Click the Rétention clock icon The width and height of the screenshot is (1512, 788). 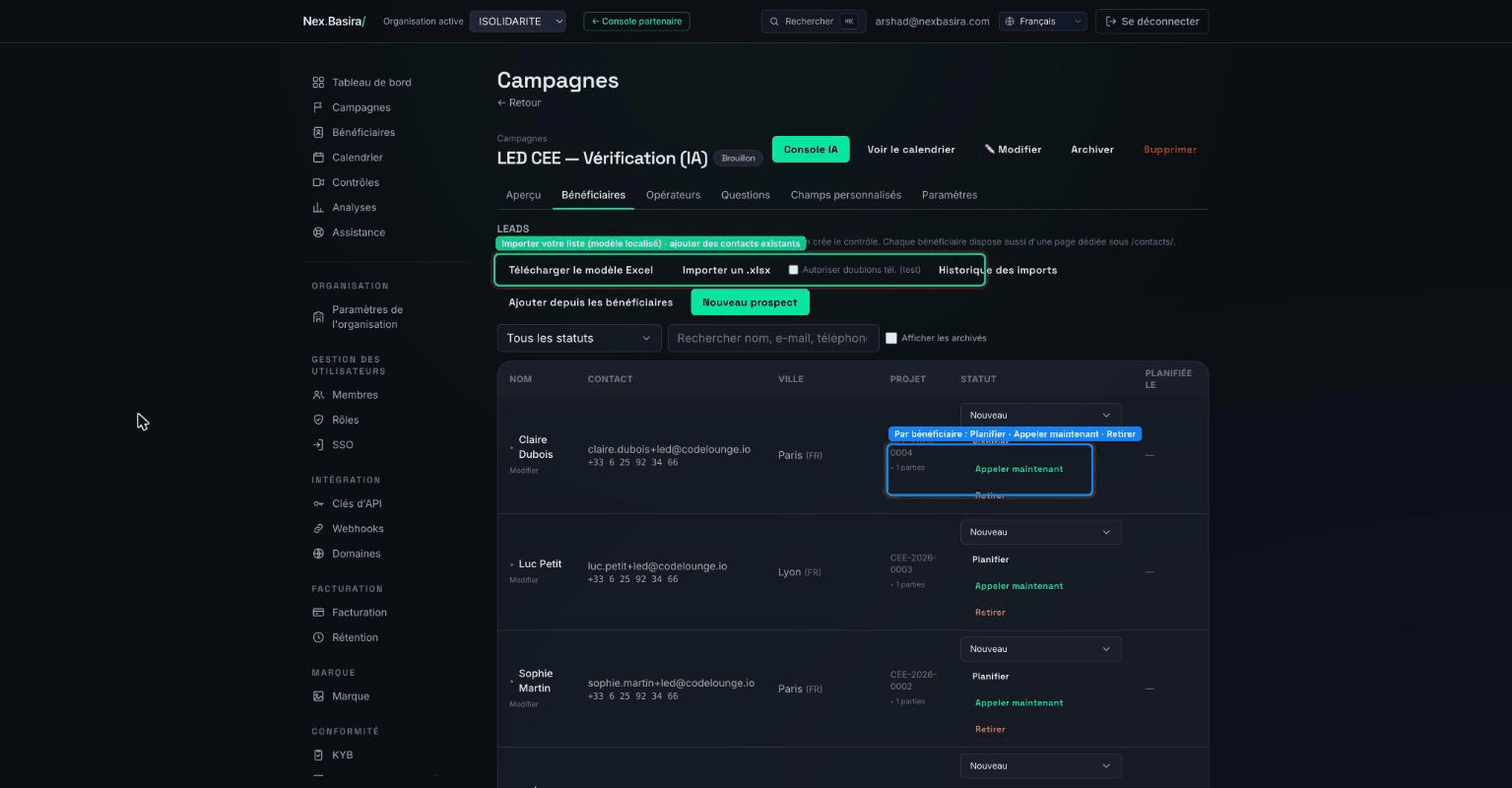[x=318, y=637]
